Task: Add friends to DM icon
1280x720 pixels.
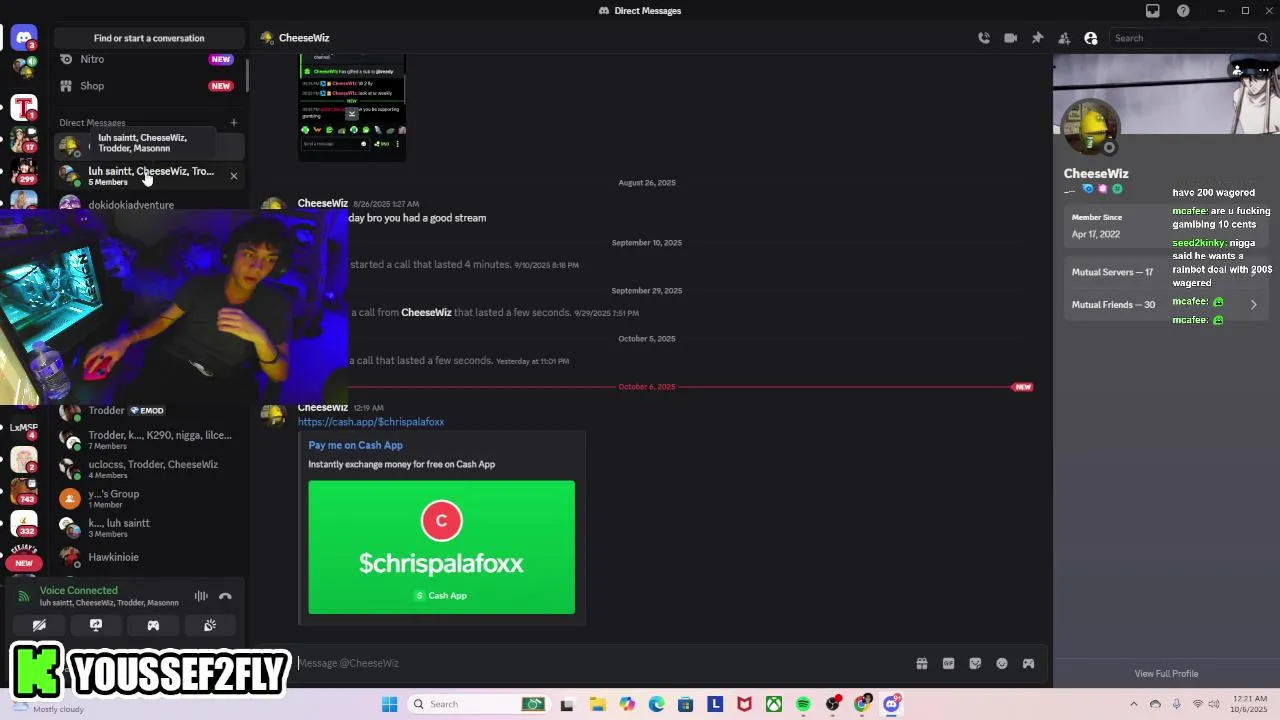Action: [x=1064, y=38]
